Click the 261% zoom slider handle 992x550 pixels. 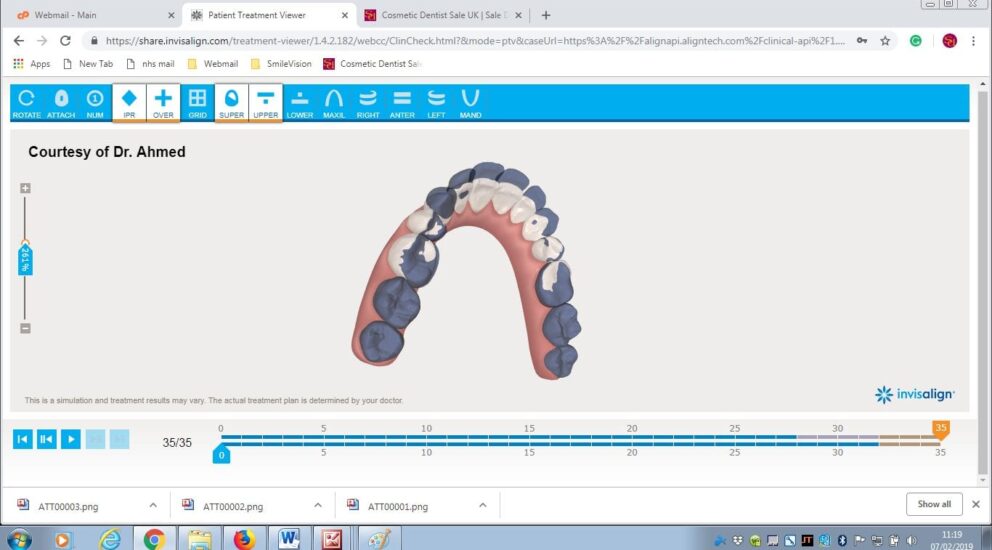pos(25,259)
